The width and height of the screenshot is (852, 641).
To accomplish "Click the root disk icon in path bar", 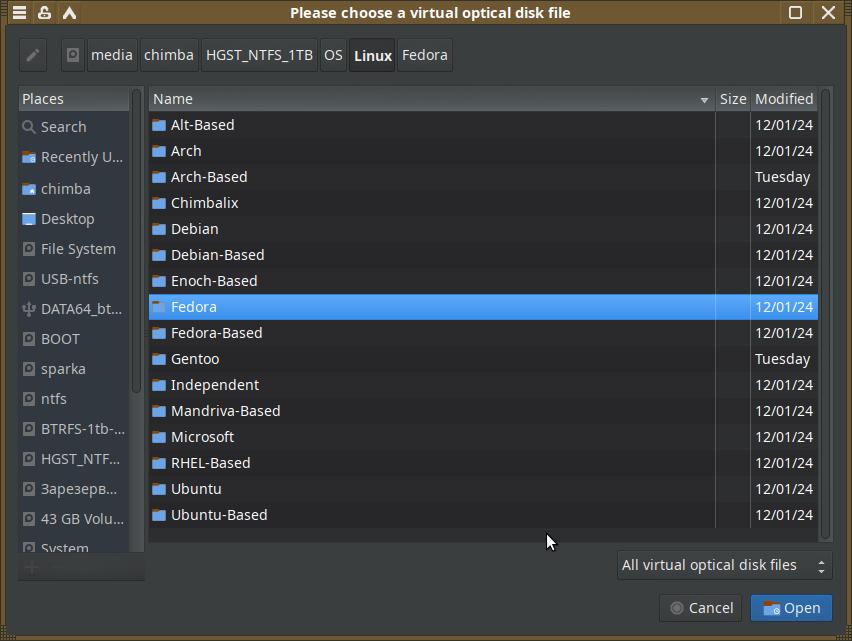I will [73, 55].
